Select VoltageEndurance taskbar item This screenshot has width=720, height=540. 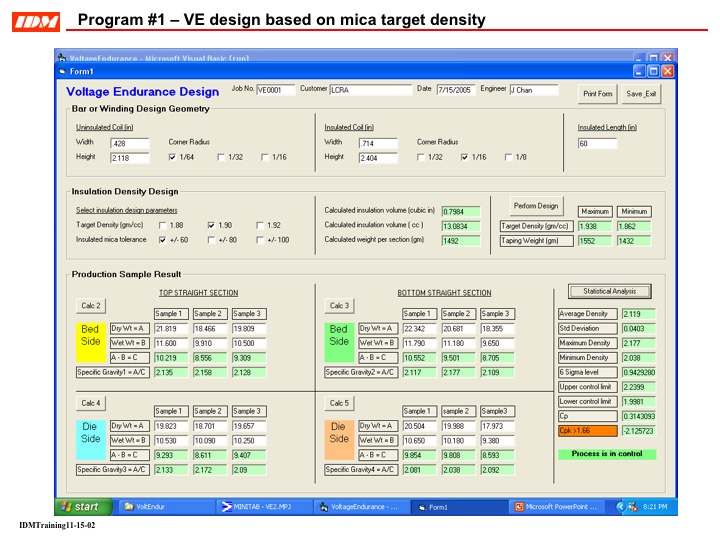pyautogui.click(x=358, y=507)
